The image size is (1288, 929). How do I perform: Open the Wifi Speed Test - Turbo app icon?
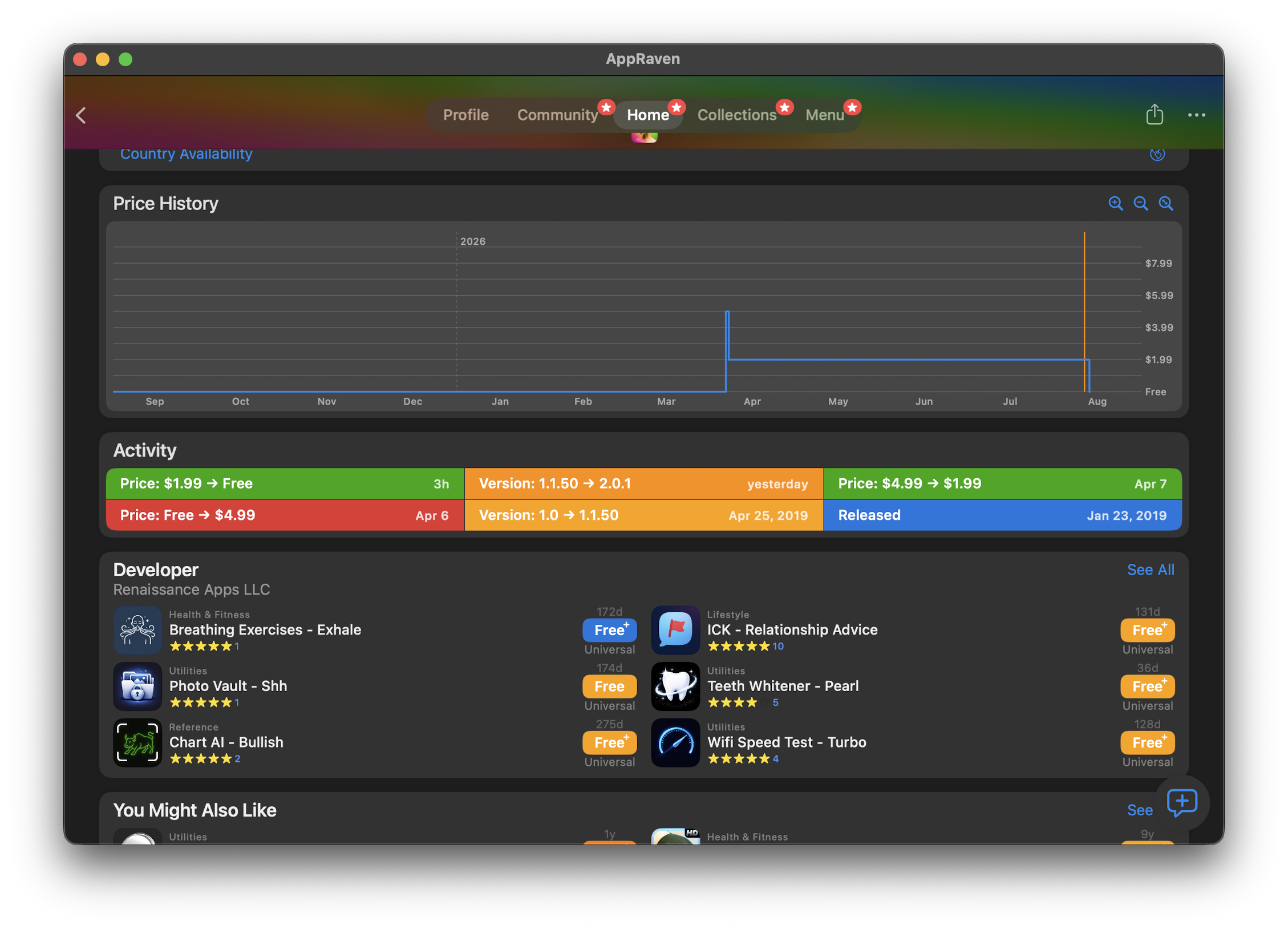click(x=675, y=742)
